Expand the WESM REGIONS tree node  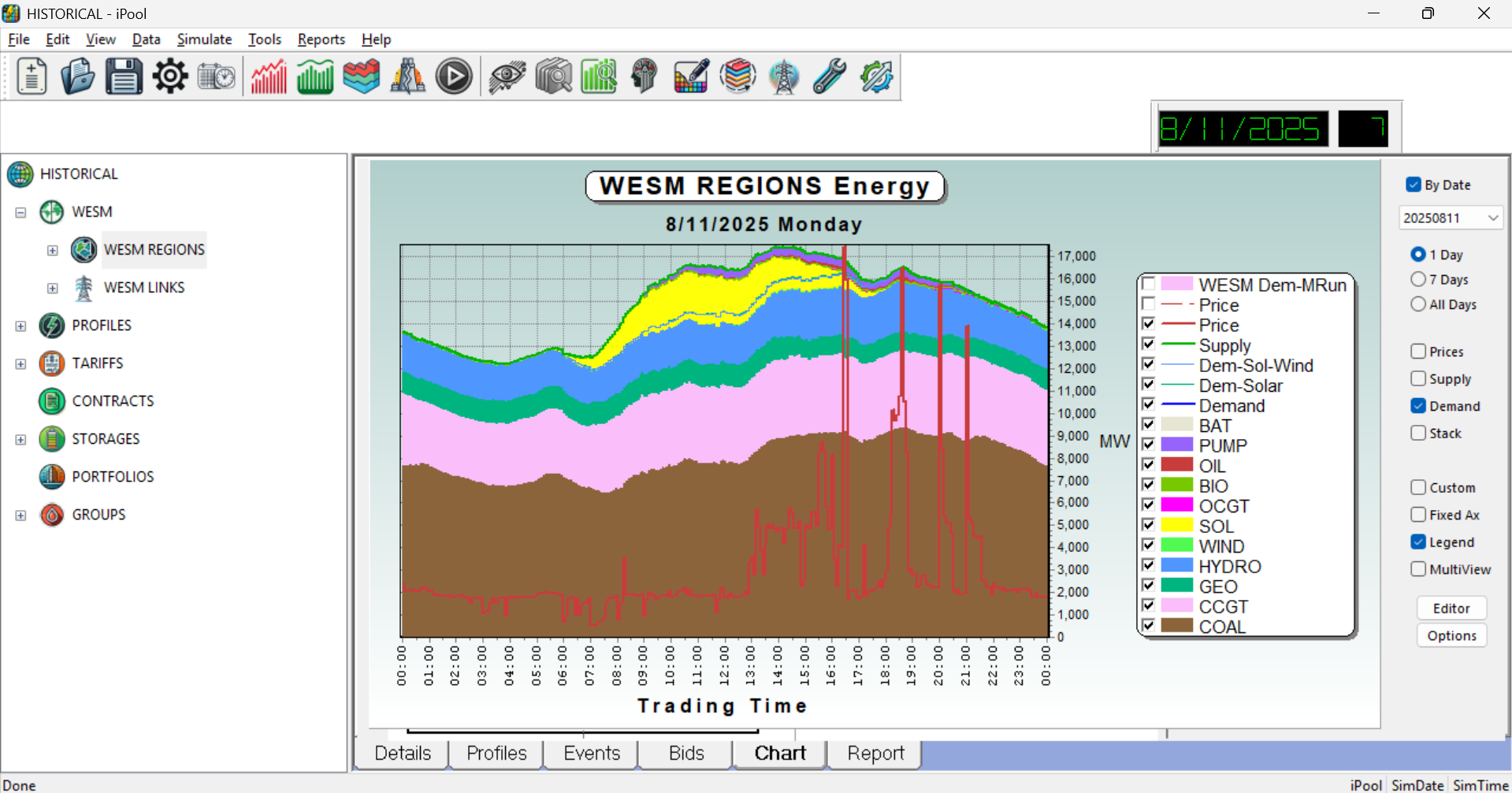tap(52, 251)
